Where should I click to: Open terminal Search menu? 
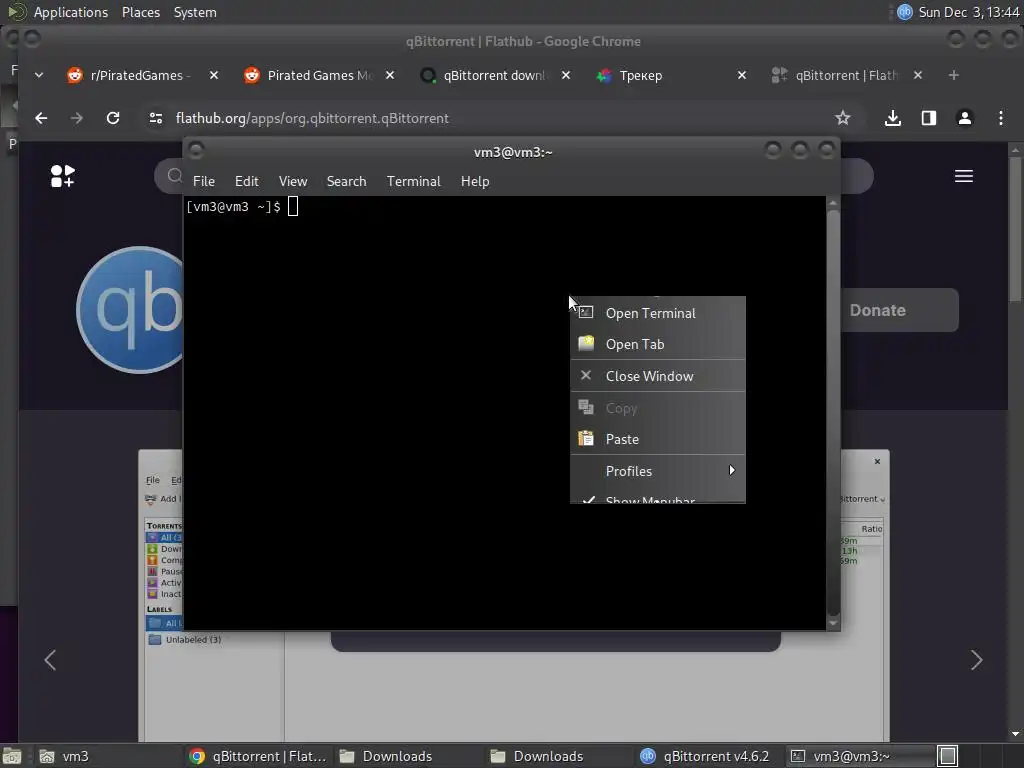click(346, 182)
